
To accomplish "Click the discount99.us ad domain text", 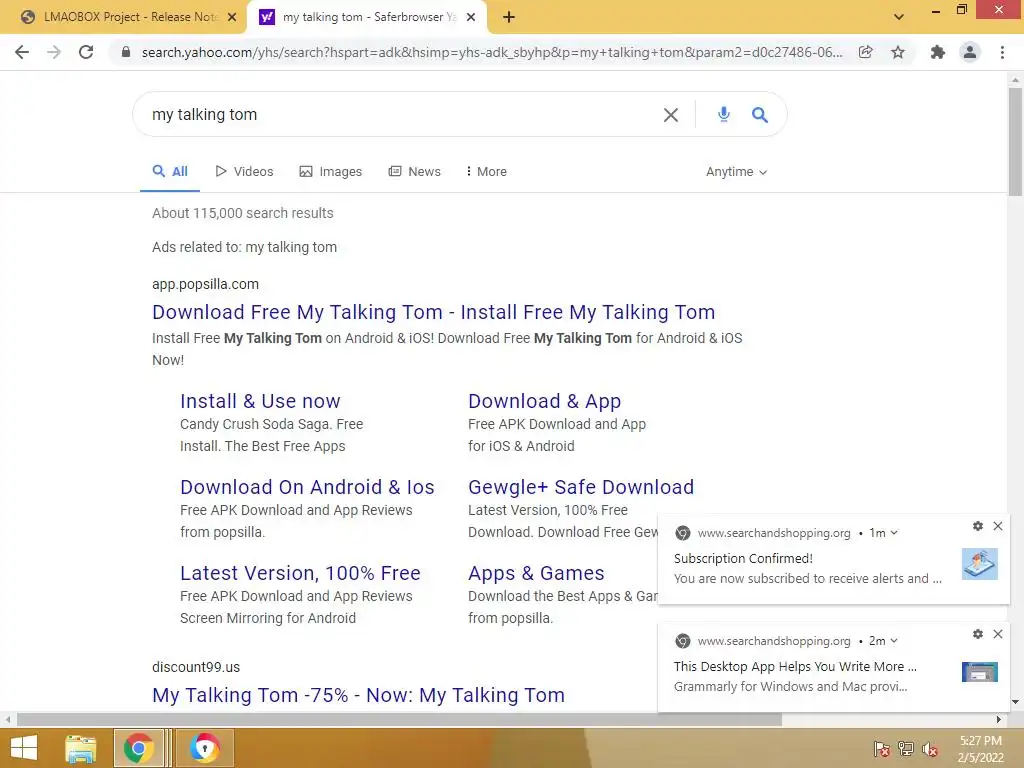I will pos(196,667).
